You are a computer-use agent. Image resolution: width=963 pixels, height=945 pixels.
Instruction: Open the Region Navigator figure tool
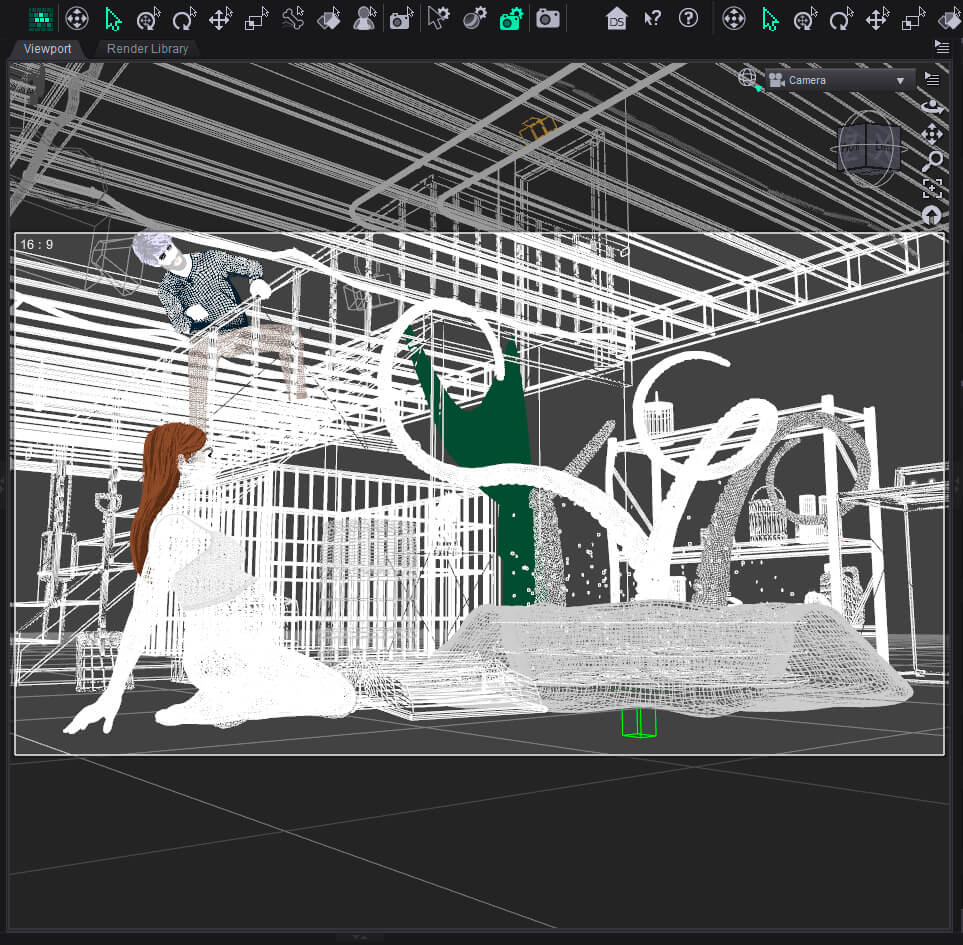[x=365, y=20]
